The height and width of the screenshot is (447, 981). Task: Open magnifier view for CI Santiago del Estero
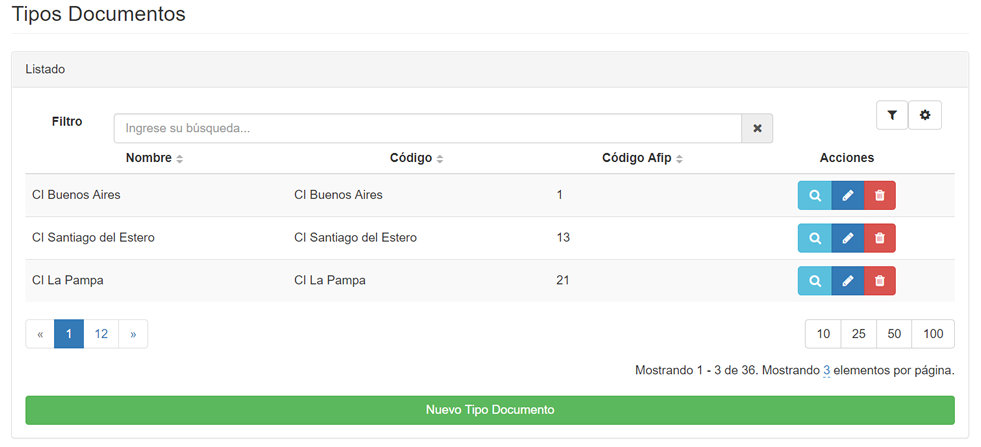pyautogui.click(x=815, y=238)
